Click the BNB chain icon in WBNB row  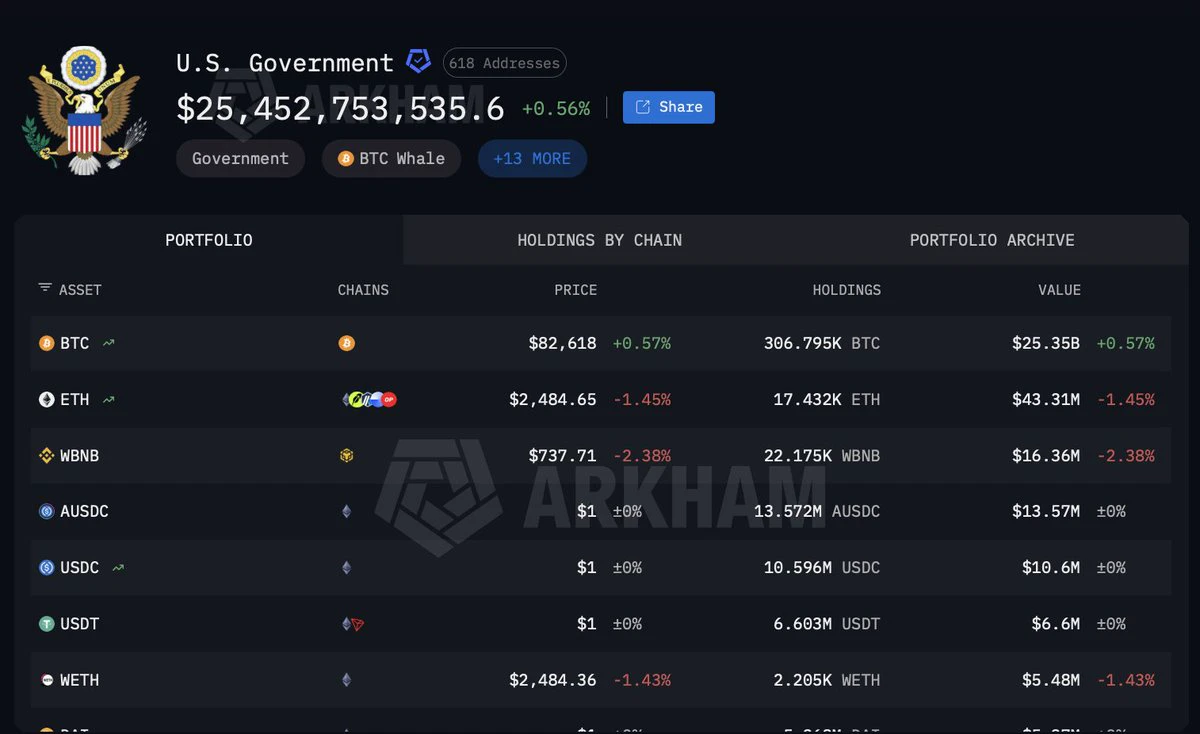tap(346, 455)
